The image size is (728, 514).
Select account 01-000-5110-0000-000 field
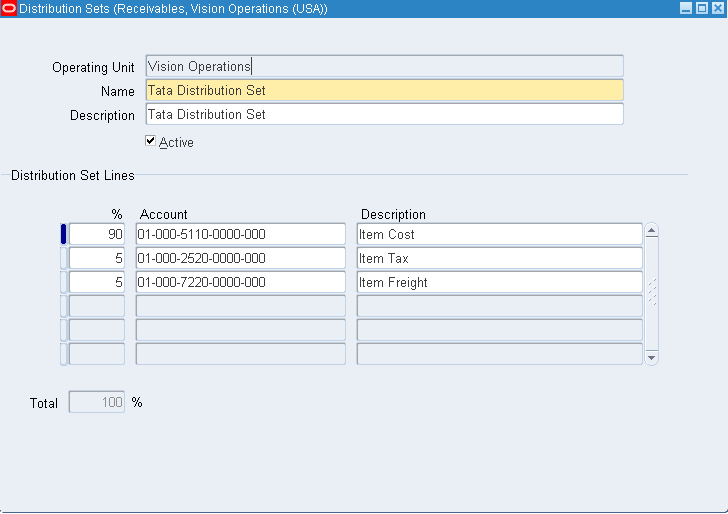pyautogui.click(x=240, y=234)
